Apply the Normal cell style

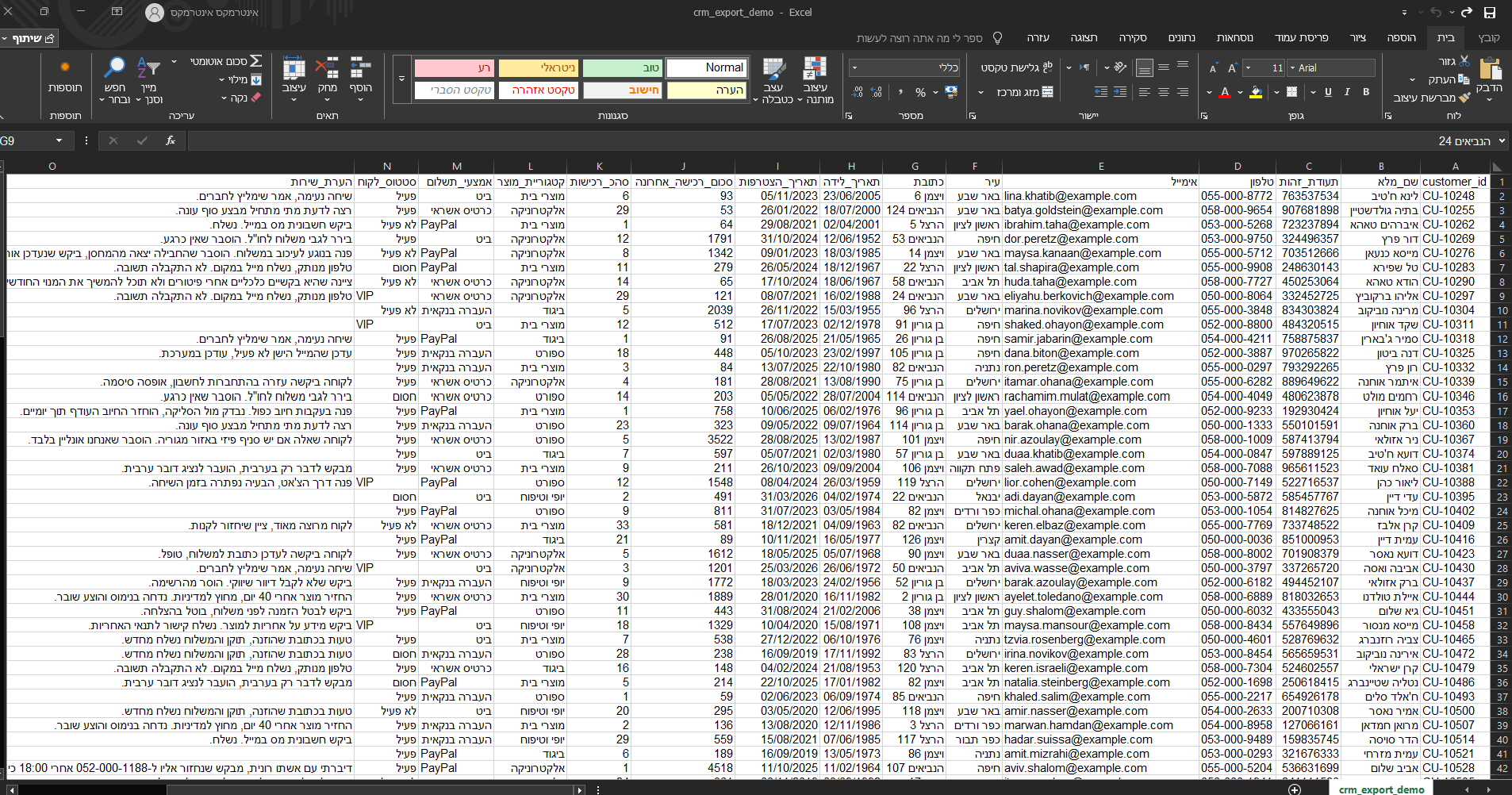pos(706,68)
